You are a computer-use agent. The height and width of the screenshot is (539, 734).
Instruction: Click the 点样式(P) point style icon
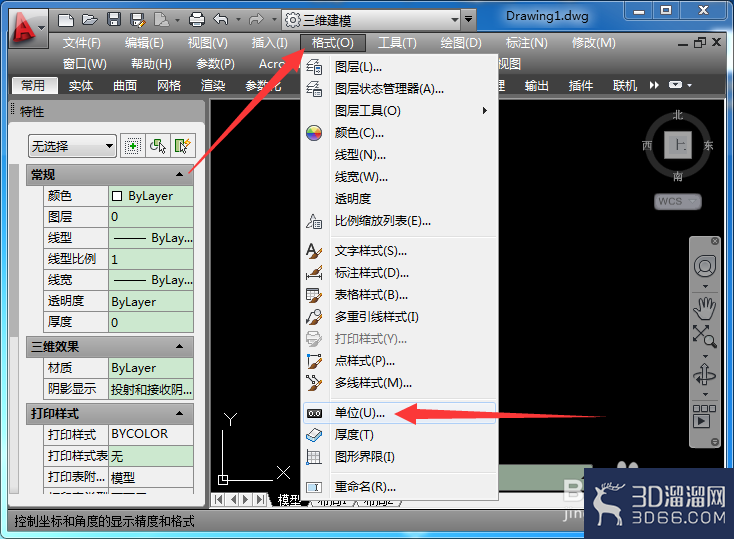(314, 361)
